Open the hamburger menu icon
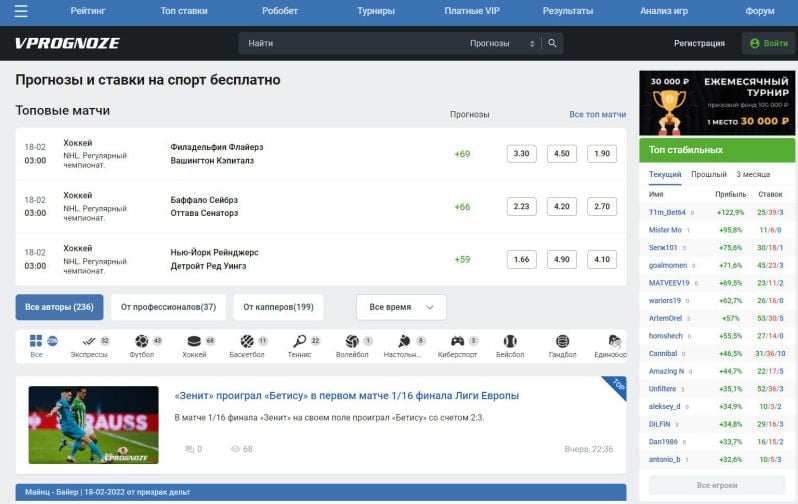The image size is (798, 504). point(21,11)
